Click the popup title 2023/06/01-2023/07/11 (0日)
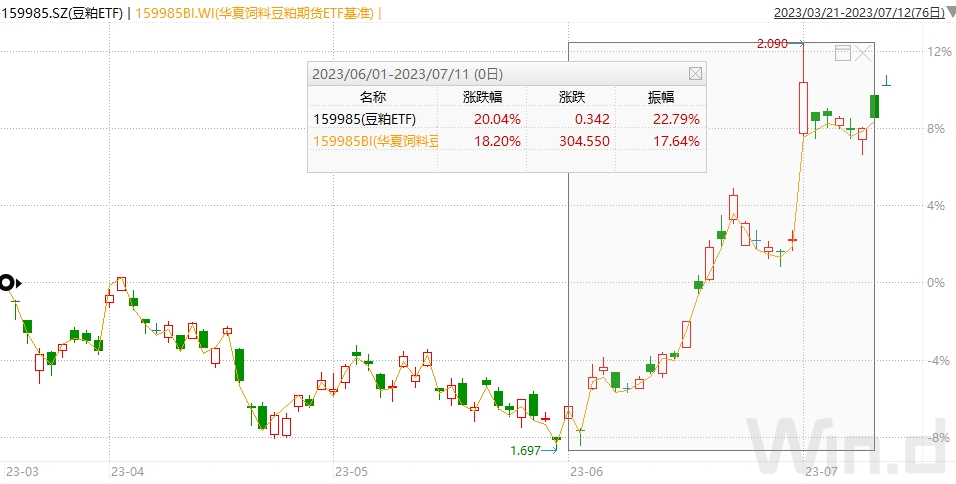956x484 pixels. tap(407, 74)
